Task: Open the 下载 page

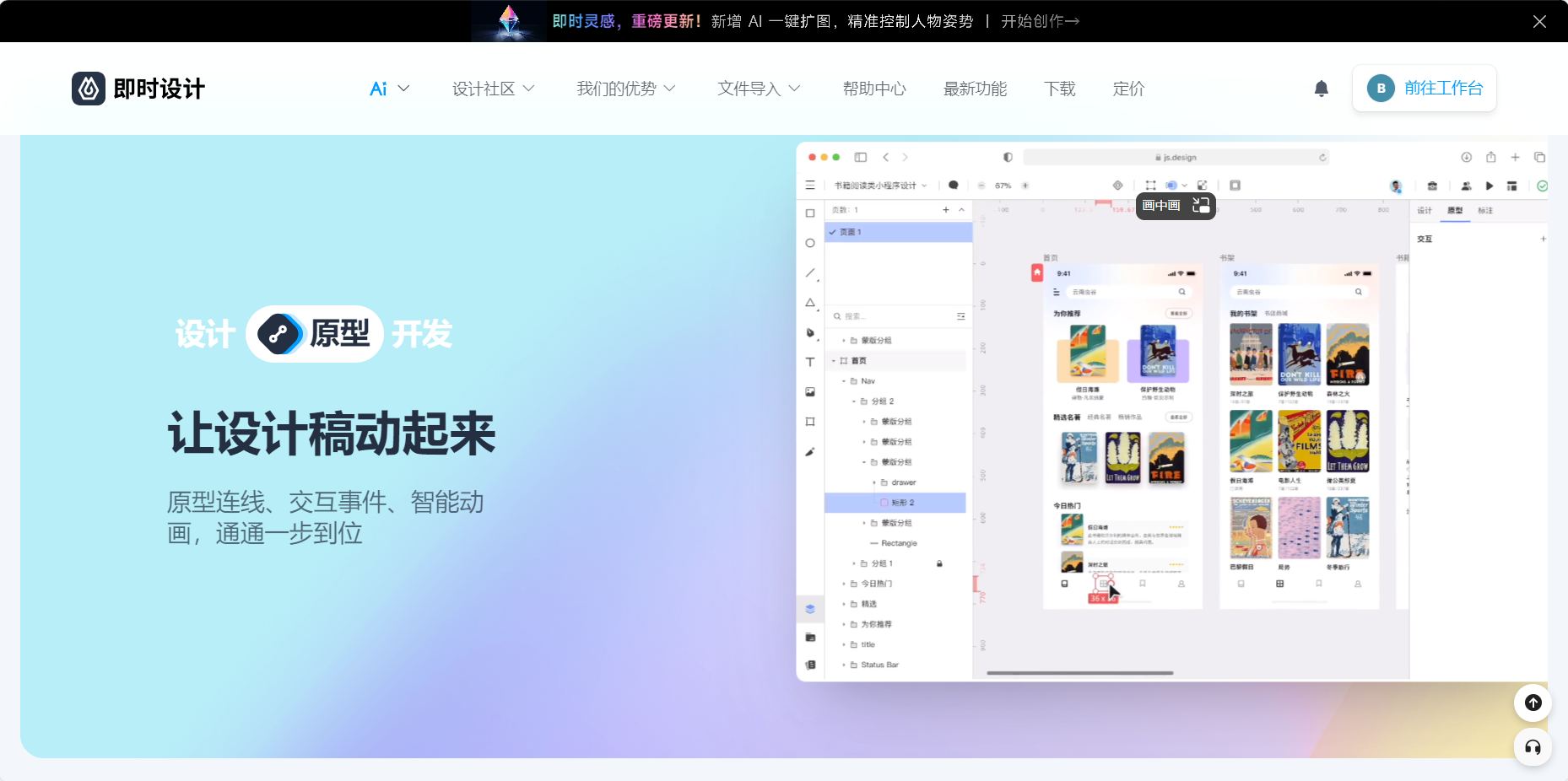Action: [x=1060, y=89]
